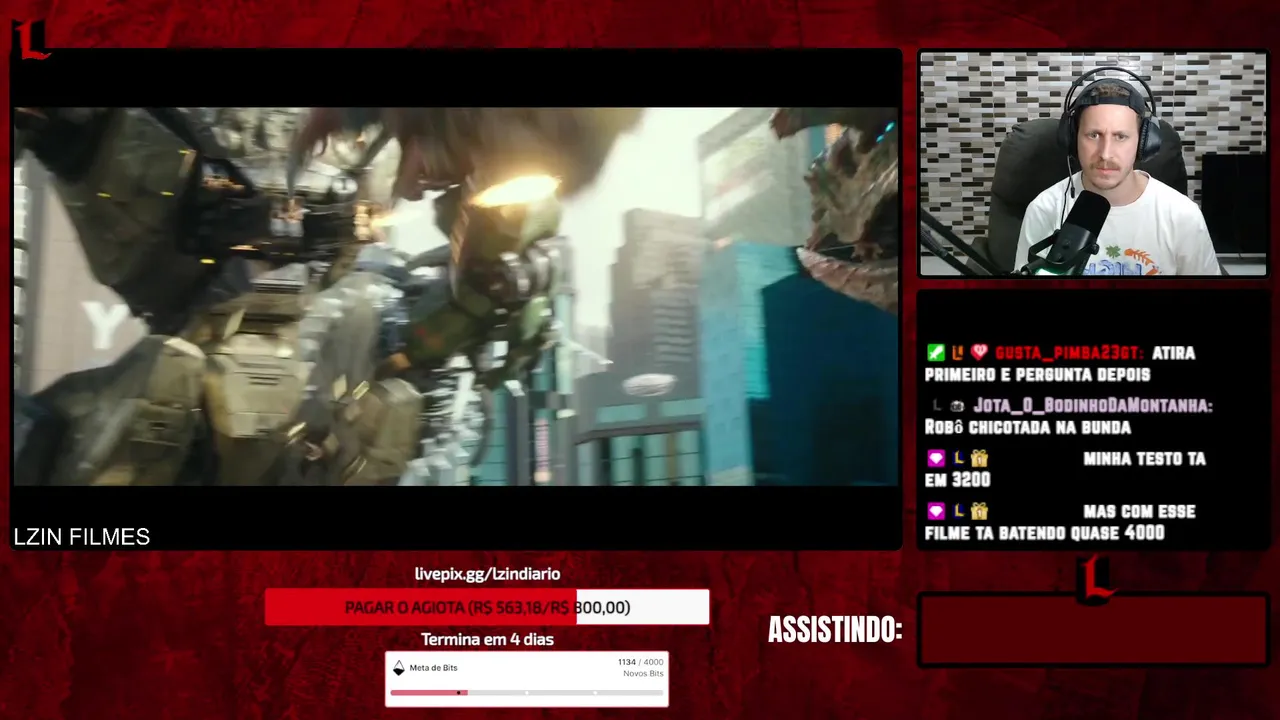Click the L badge on MINHA TESTO row
This screenshot has height=720, width=1280.
click(x=958, y=459)
